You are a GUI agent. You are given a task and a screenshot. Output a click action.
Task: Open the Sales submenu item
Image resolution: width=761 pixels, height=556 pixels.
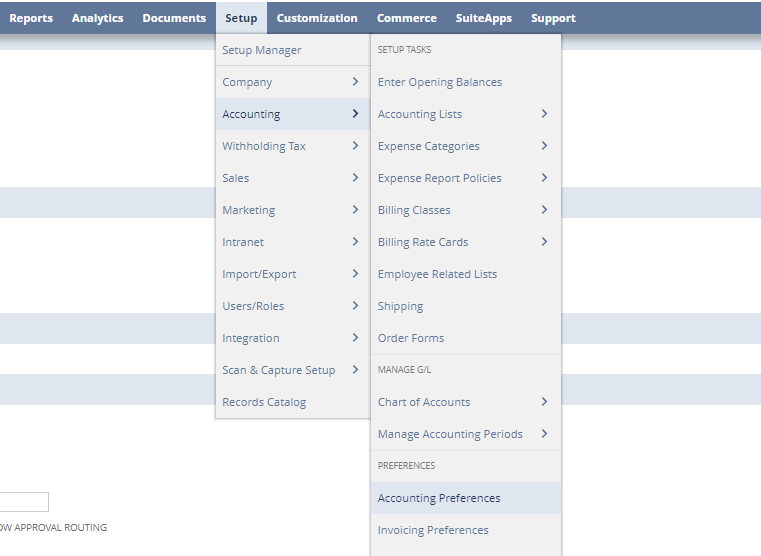pos(293,178)
